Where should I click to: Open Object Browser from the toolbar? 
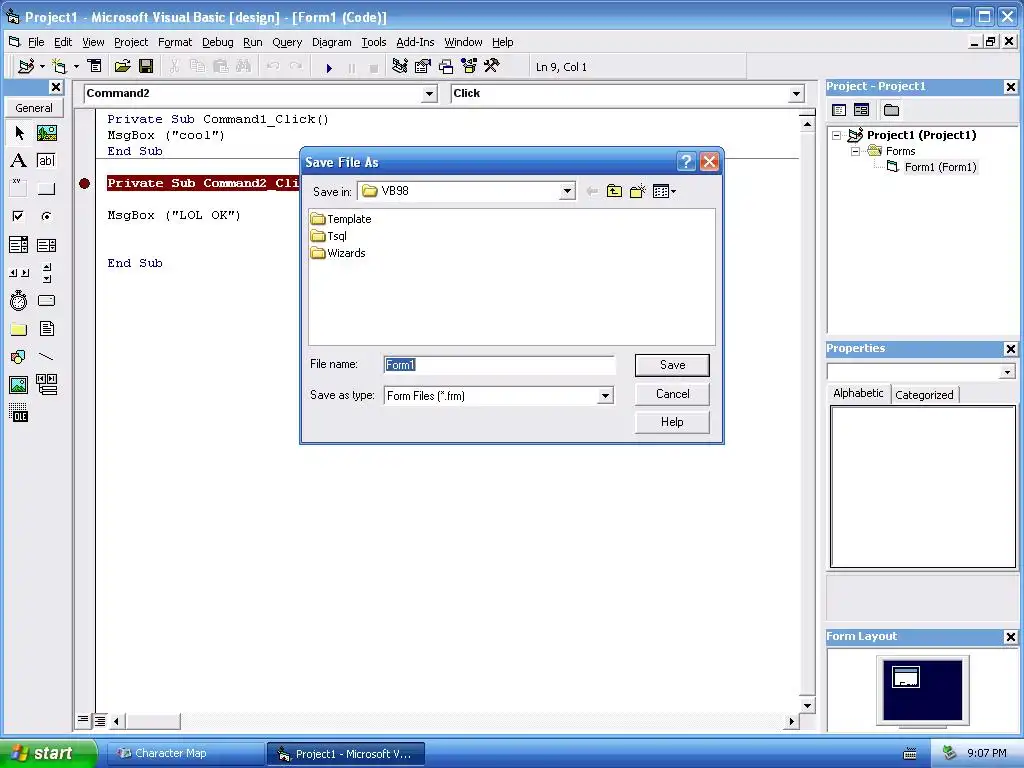469,66
